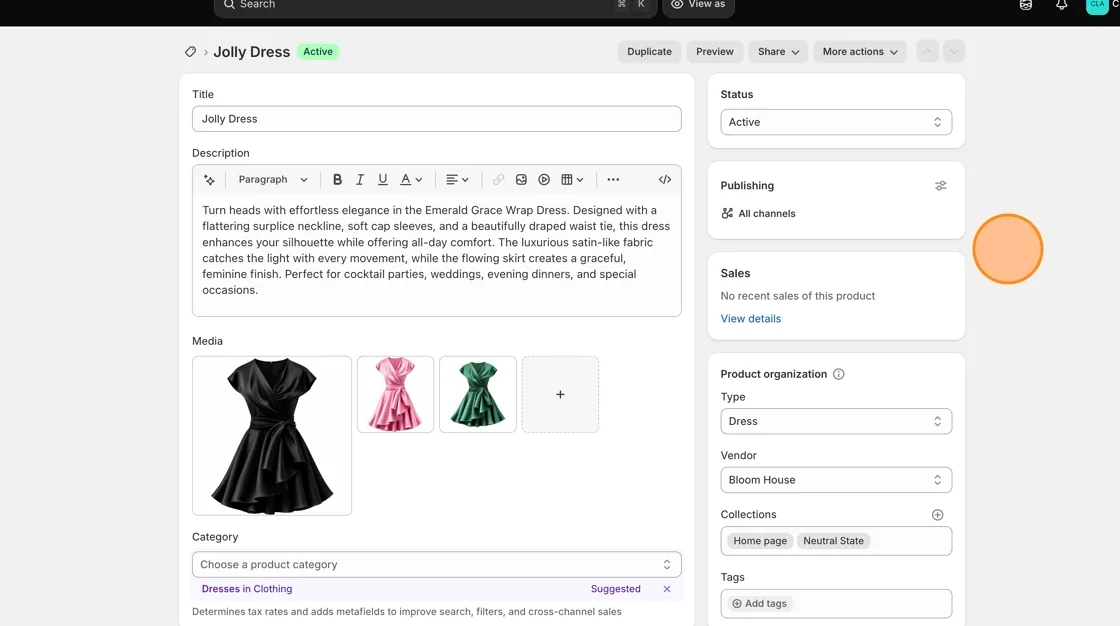The height and width of the screenshot is (626, 1120).
Task: Click the AI generate text sparkle icon
Action: coord(209,180)
